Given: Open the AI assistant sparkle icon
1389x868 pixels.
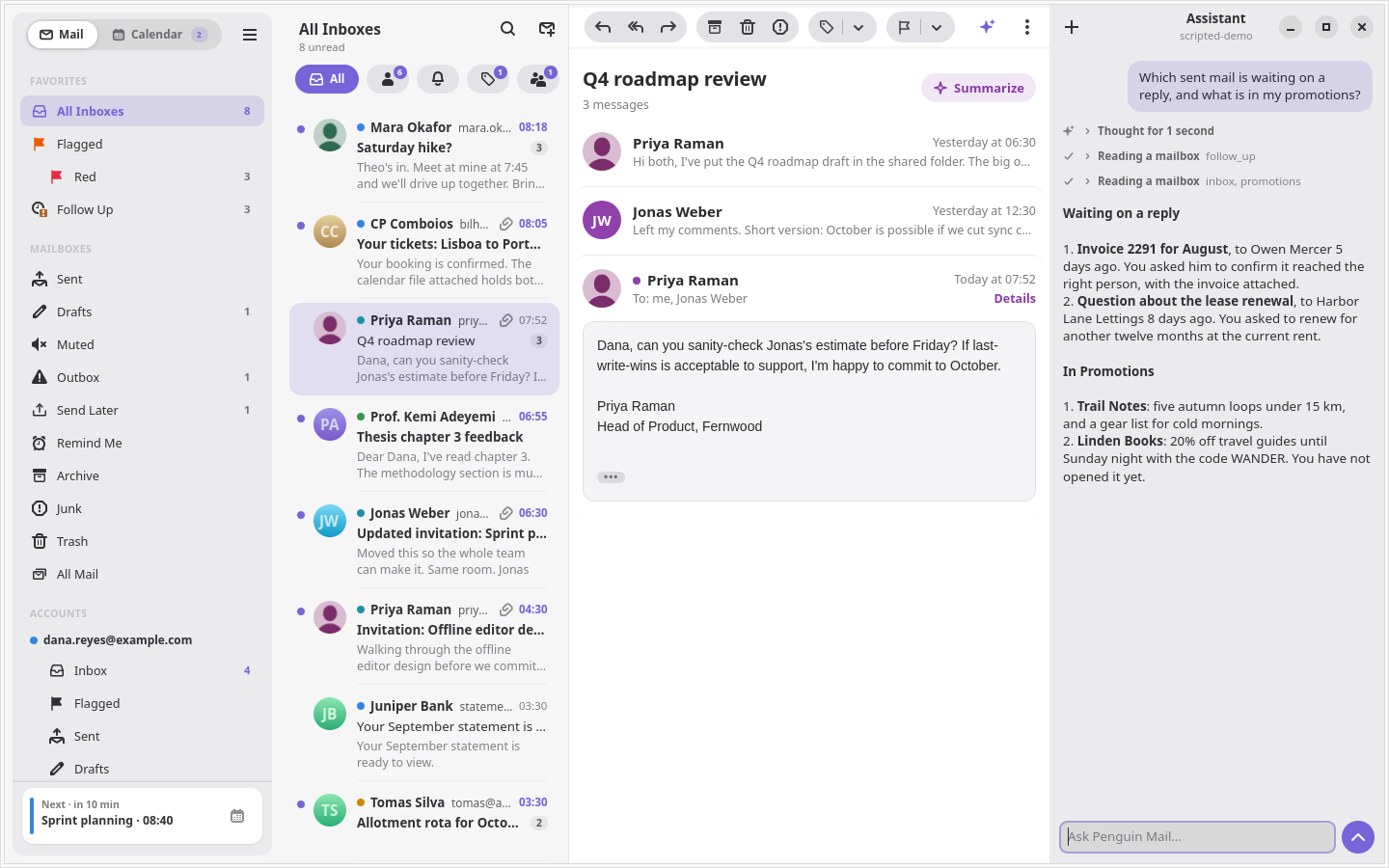Looking at the screenshot, I should coord(987,27).
